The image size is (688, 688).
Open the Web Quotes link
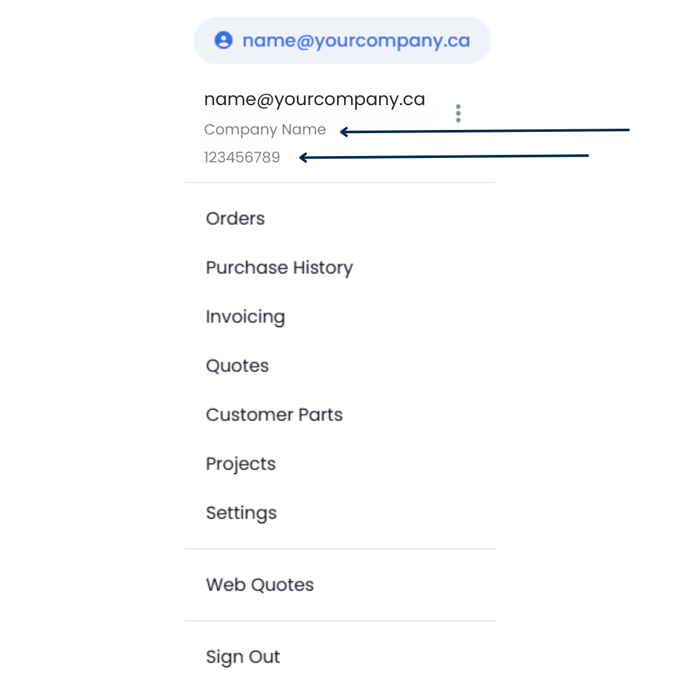tap(260, 584)
